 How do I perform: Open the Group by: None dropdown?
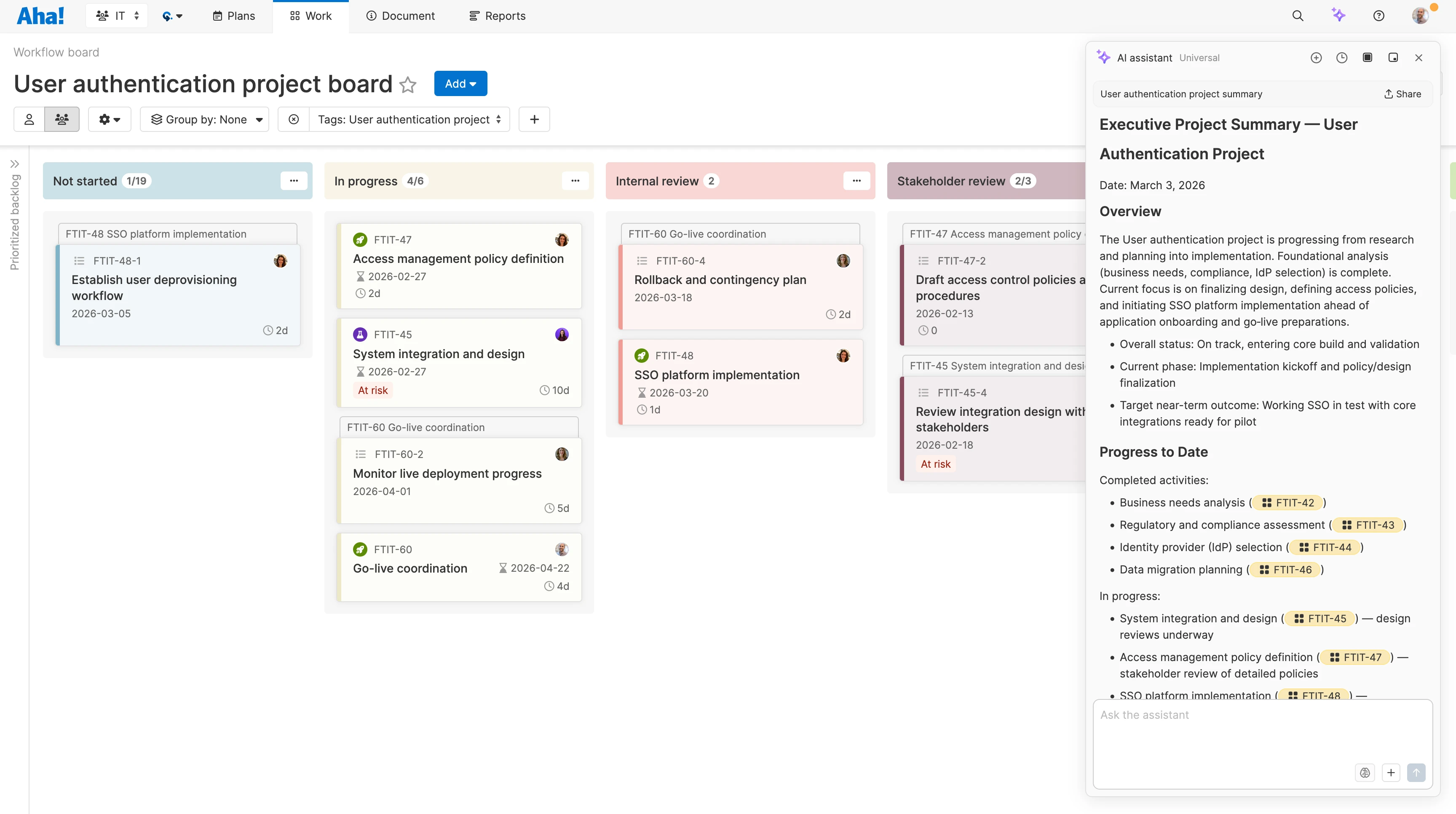tap(205, 119)
